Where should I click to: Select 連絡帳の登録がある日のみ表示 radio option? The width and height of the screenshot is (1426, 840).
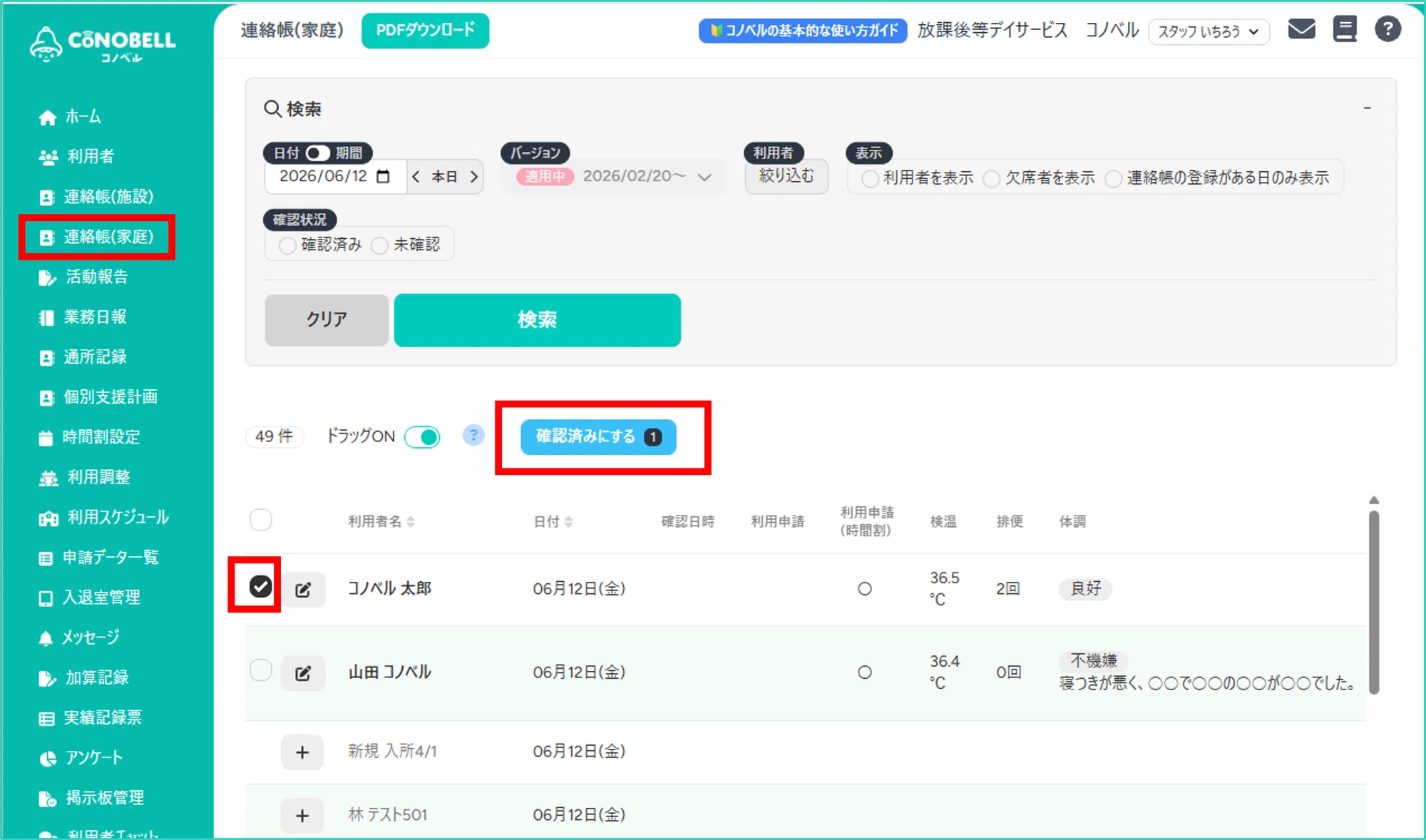click(1113, 178)
